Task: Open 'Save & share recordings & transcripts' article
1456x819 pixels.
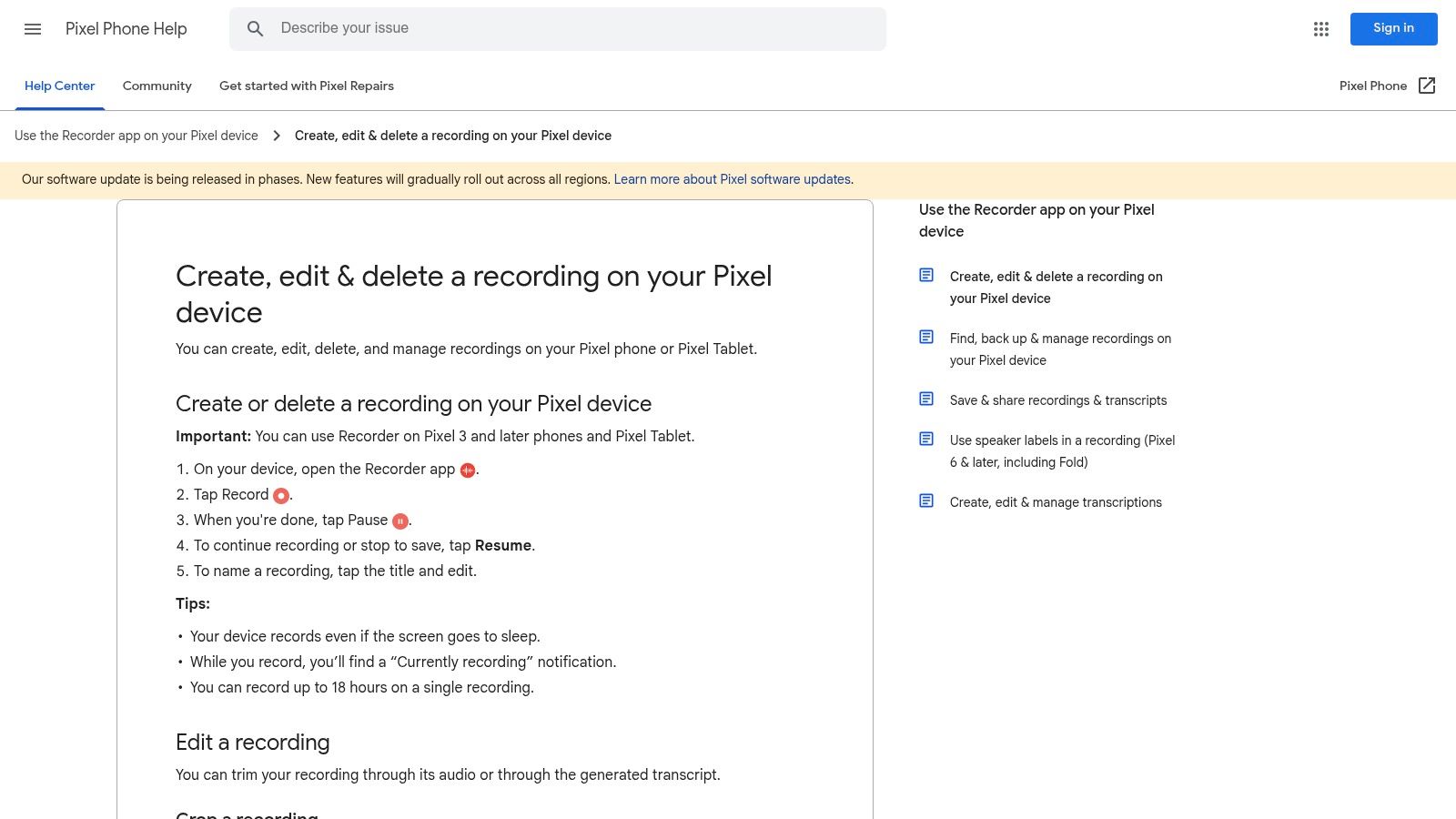Action: [1058, 400]
